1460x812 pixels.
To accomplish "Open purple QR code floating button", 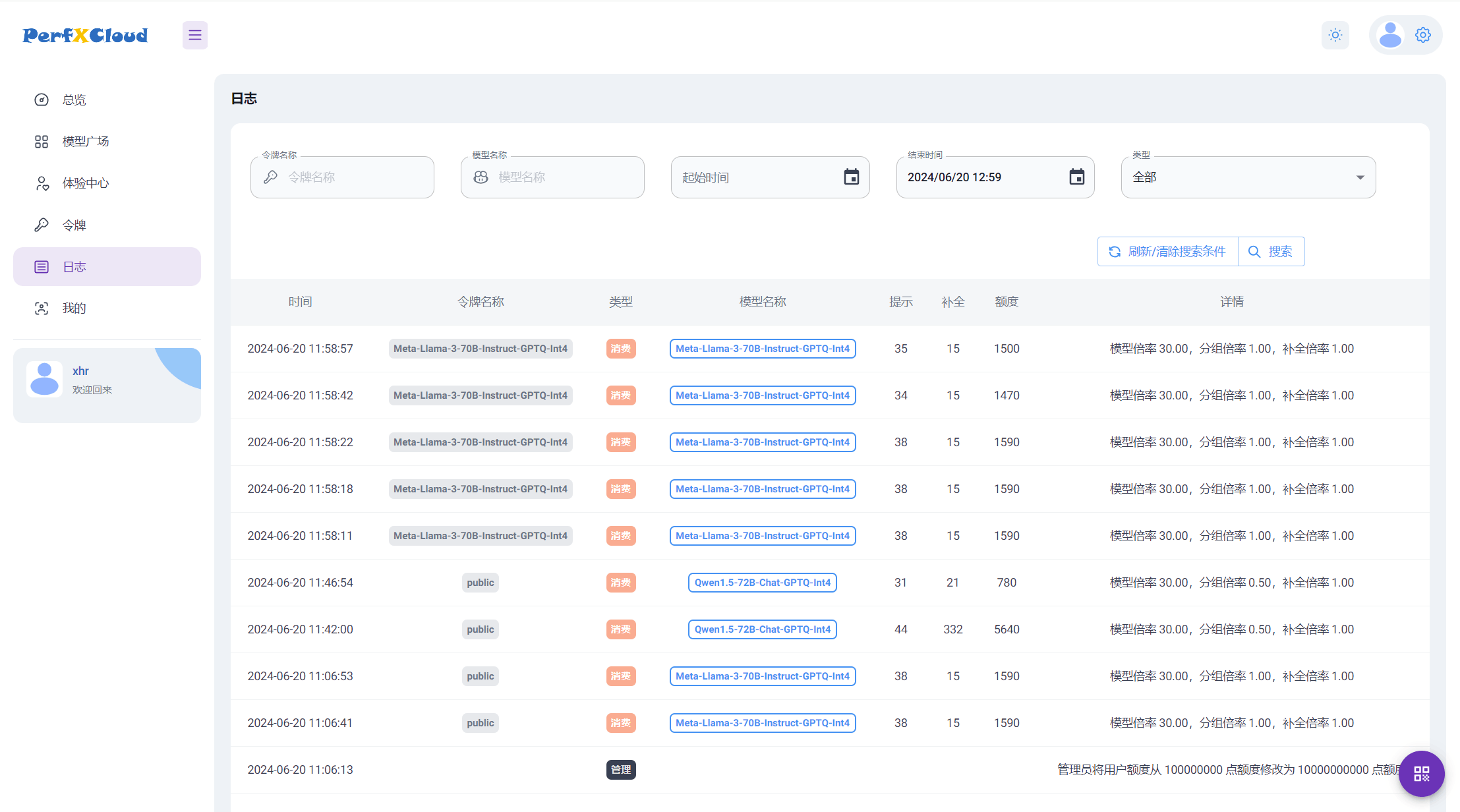I will (1422, 774).
